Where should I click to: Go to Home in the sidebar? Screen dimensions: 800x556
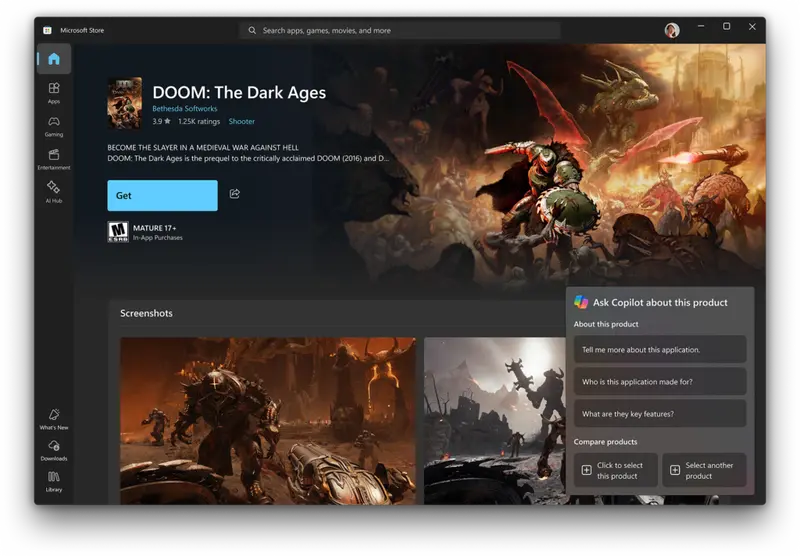pyautogui.click(x=54, y=59)
